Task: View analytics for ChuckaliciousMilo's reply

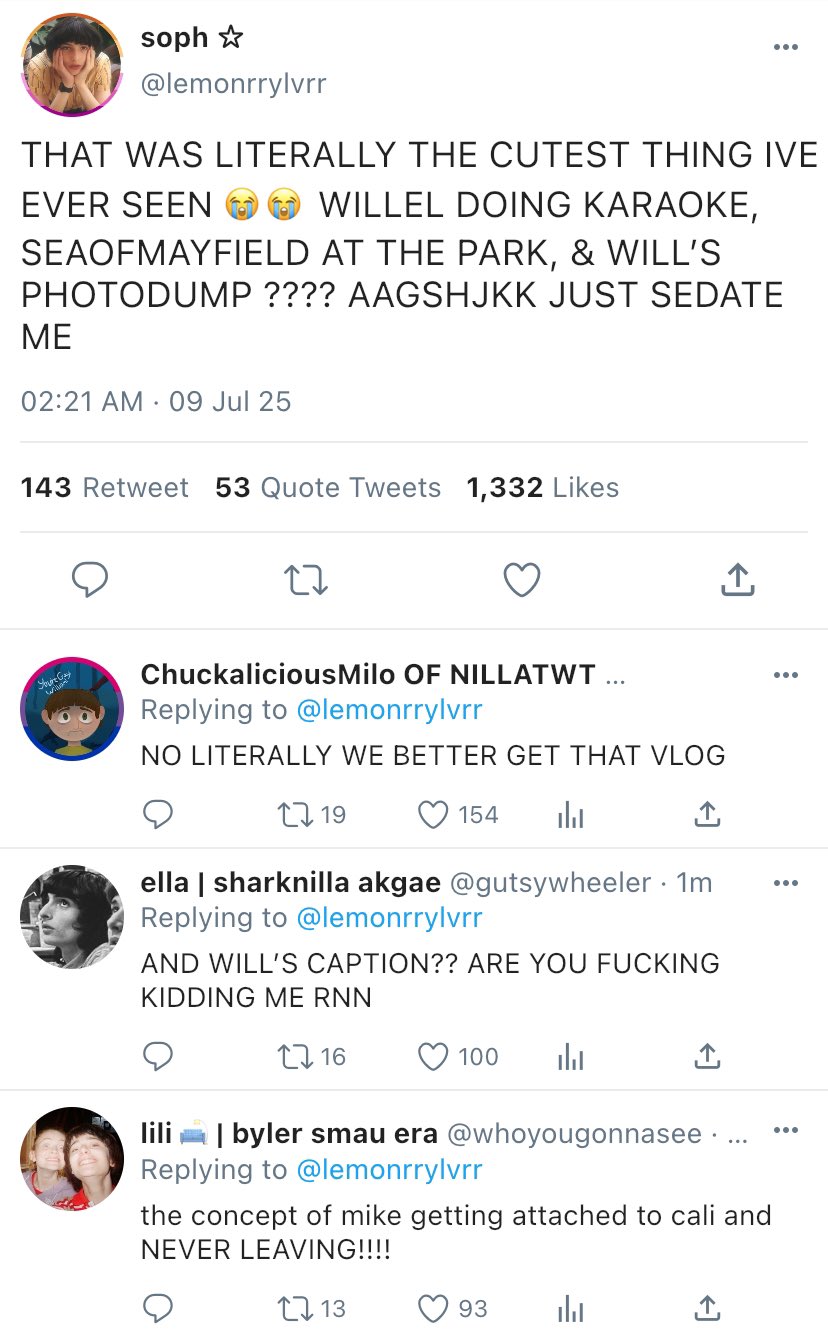Action: (570, 816)
